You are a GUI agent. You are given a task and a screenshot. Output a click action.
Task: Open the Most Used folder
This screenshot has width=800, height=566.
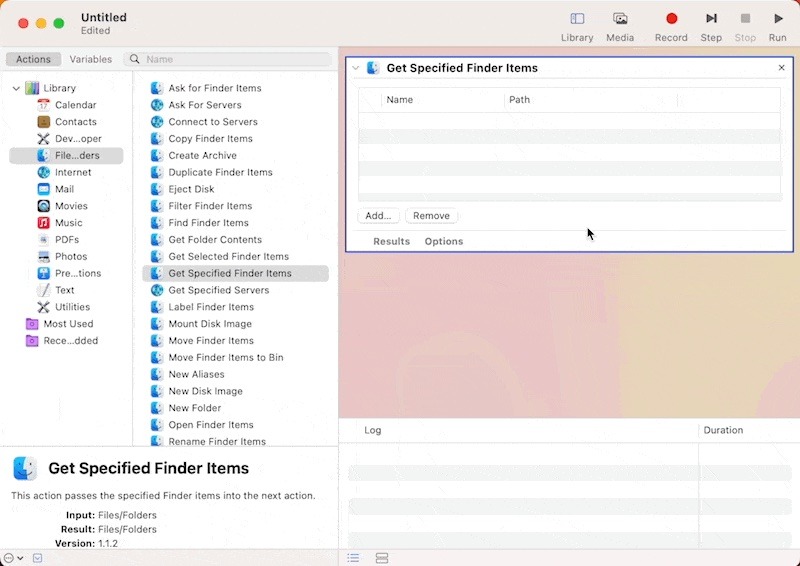(60, 324)
